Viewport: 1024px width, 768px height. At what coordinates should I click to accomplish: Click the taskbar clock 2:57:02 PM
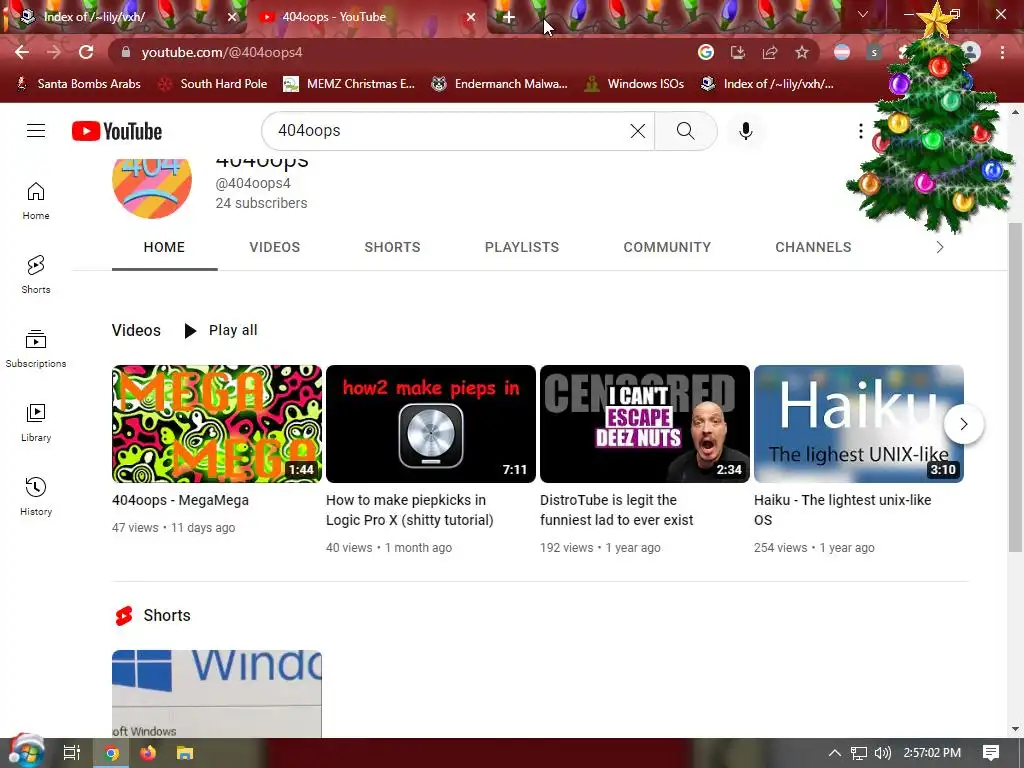(932, 753)
